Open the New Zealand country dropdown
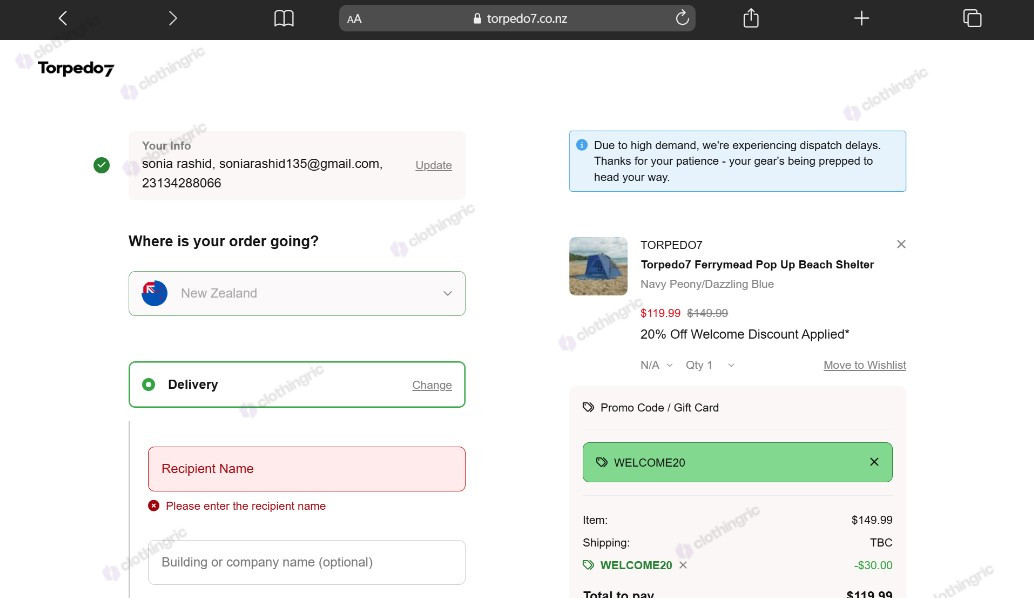Screen dimensions: 1034x598 click(297, 293)
